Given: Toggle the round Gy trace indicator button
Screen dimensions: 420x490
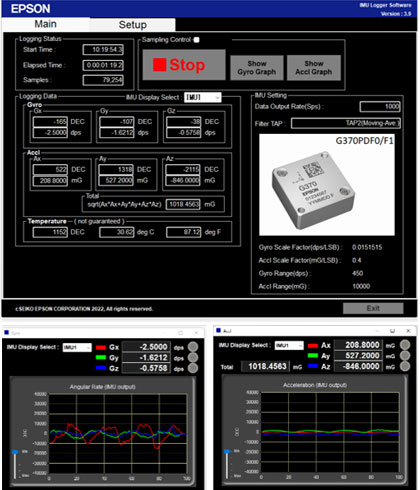Looking at the screenshot, I should click(x=193, y=357).
